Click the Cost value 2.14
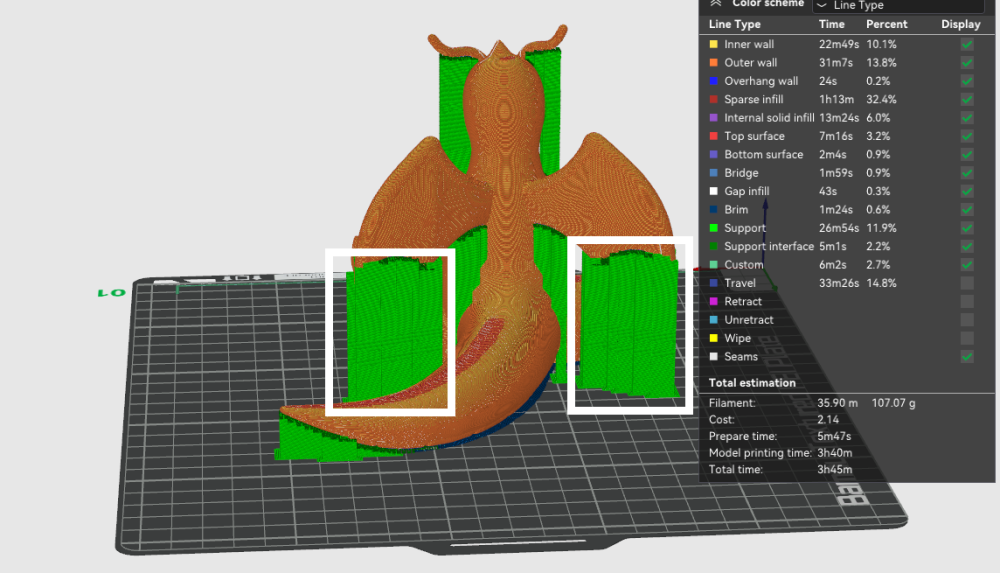 (828, 420)
